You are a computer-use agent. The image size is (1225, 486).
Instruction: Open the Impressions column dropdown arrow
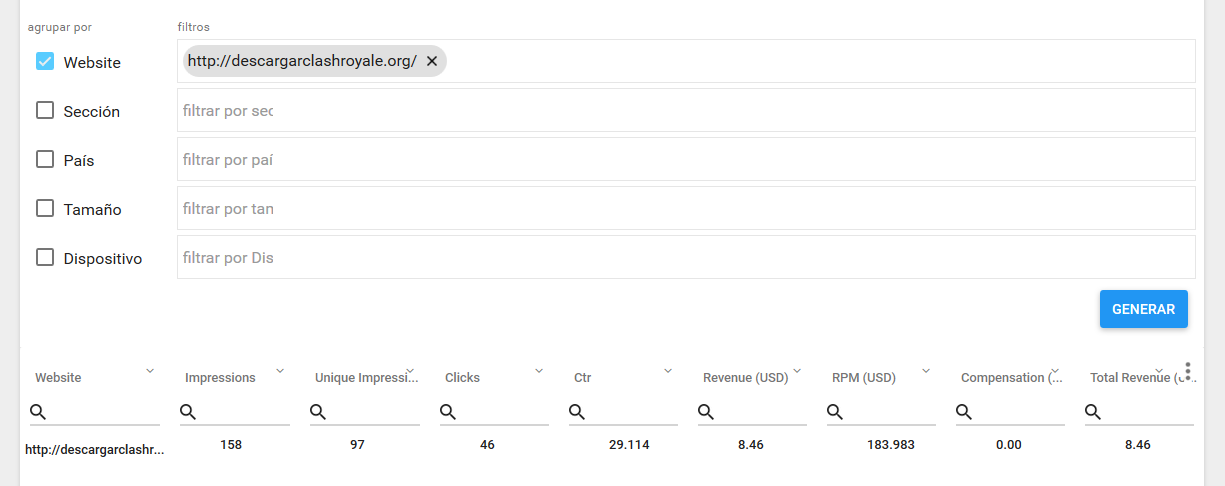coord(280,371)
